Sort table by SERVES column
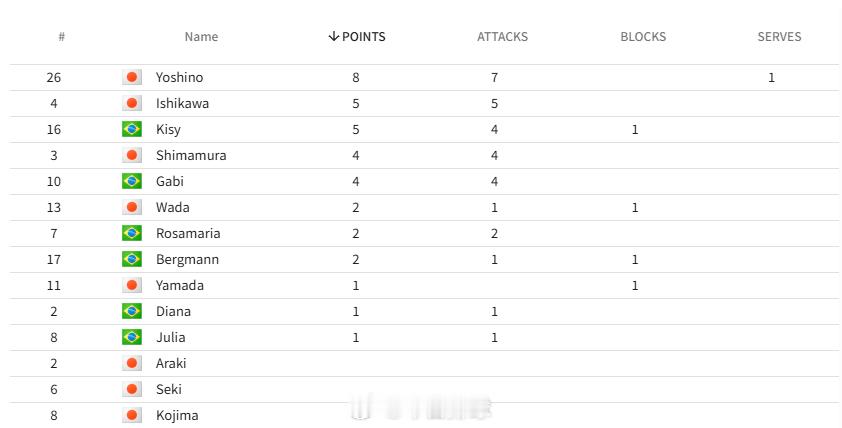The height and width of the screenshot is (428, 842). tap(779, 37)
